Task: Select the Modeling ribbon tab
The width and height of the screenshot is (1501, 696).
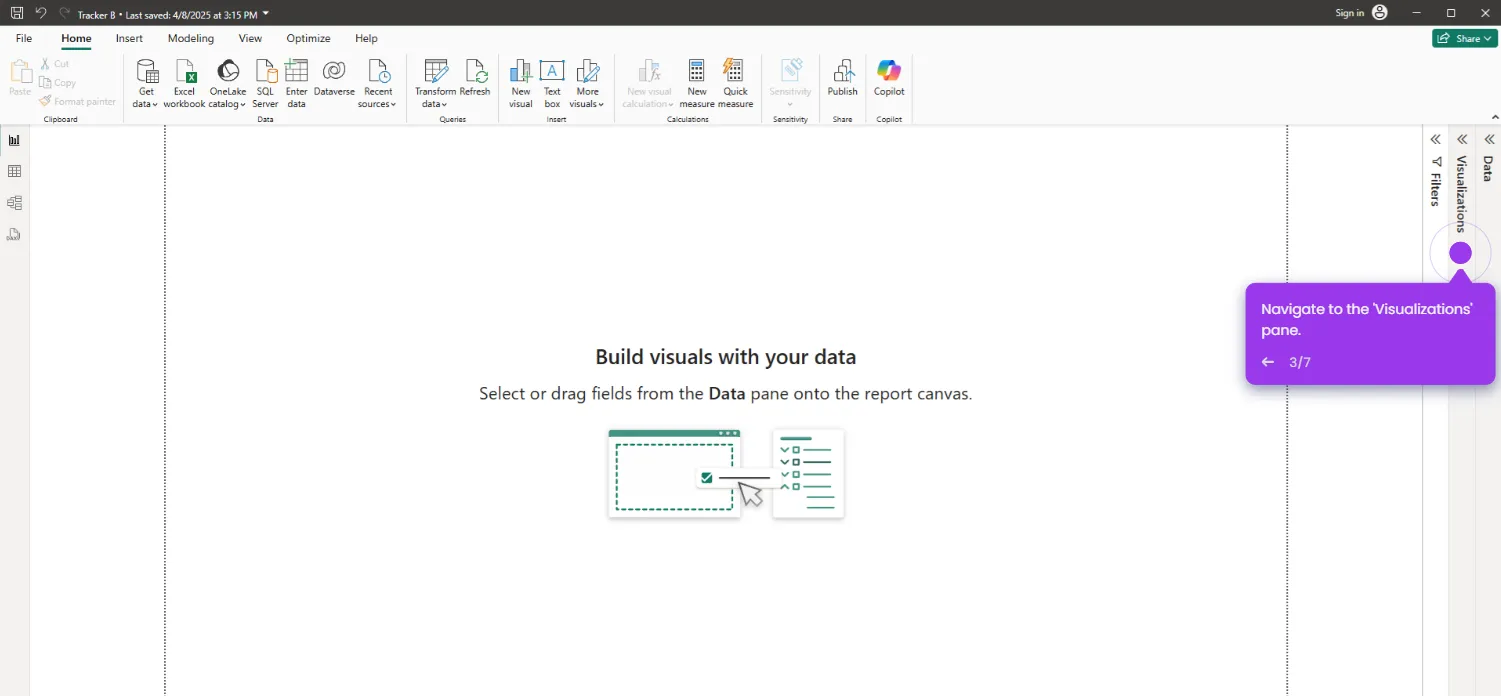Action: [191, 38]
